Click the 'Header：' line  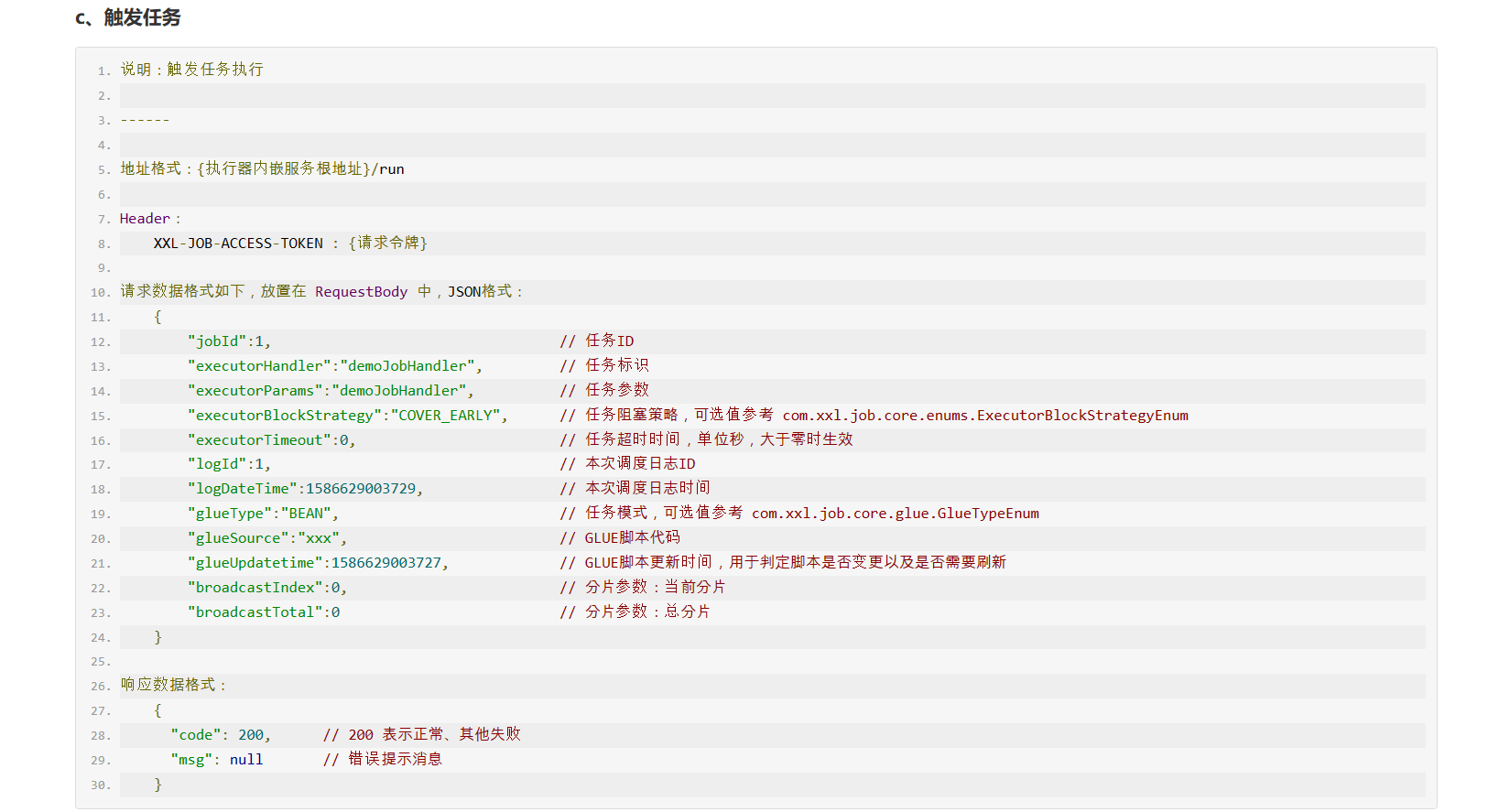point(151,219)
